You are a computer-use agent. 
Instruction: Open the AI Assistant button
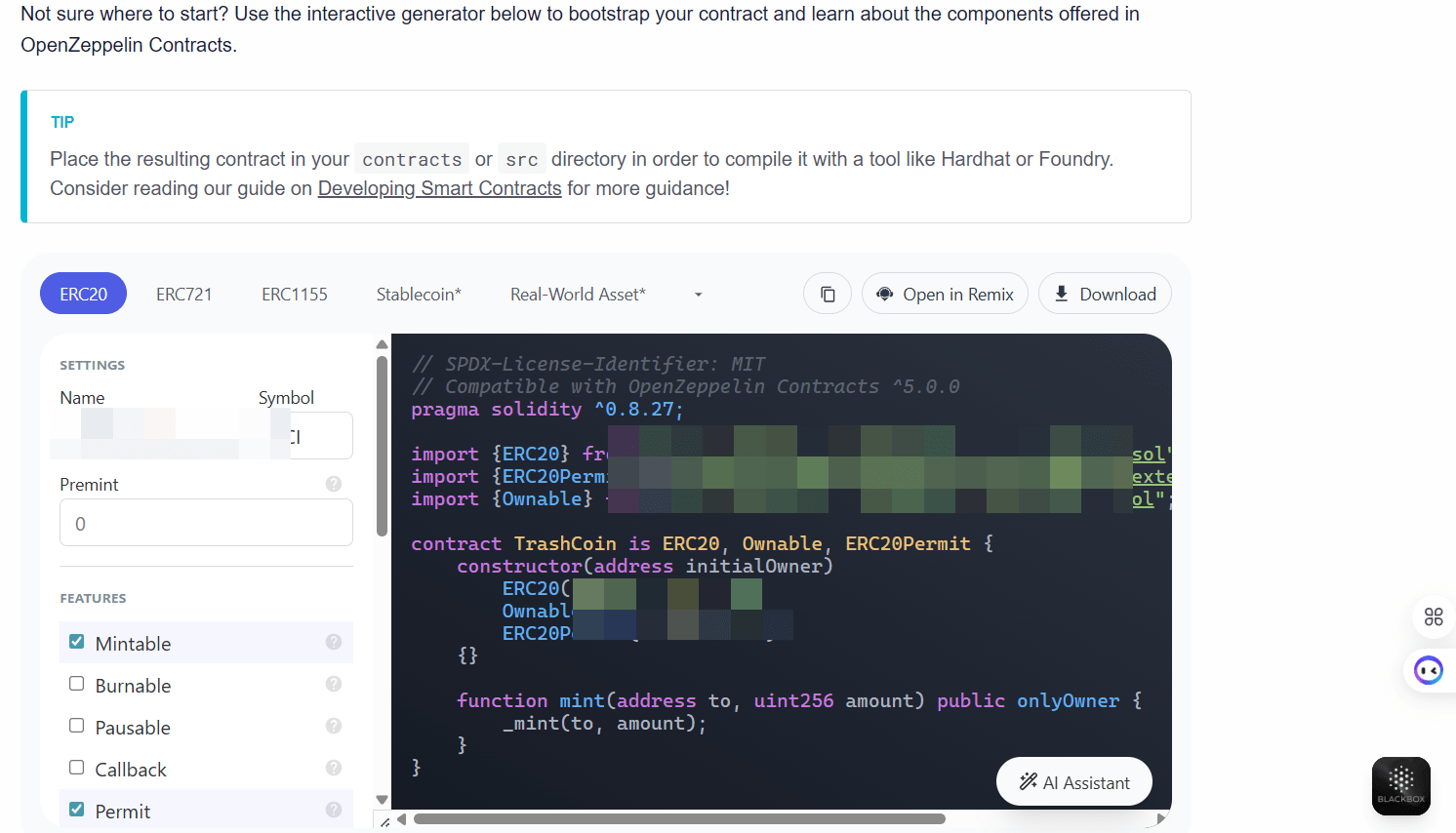[x=1074, y=781]
